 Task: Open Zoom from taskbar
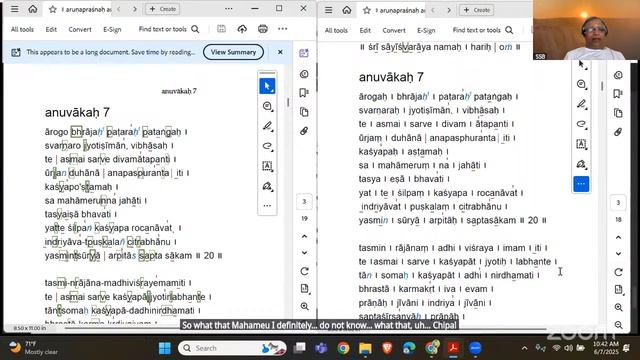click(x=475, y=348)
